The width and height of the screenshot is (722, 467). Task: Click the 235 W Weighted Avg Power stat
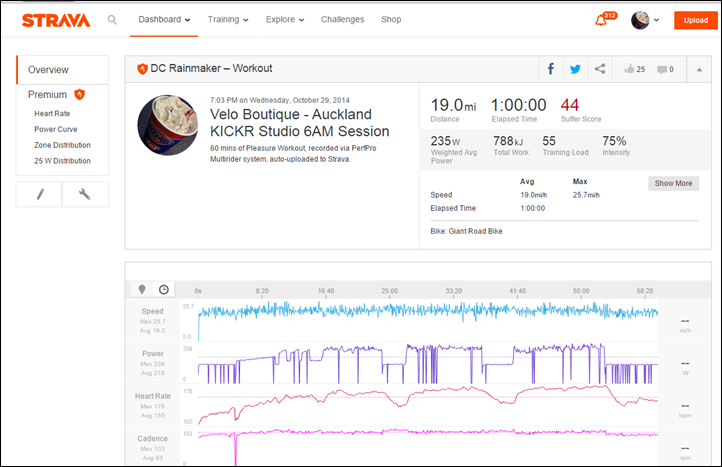tap(454, 150)
